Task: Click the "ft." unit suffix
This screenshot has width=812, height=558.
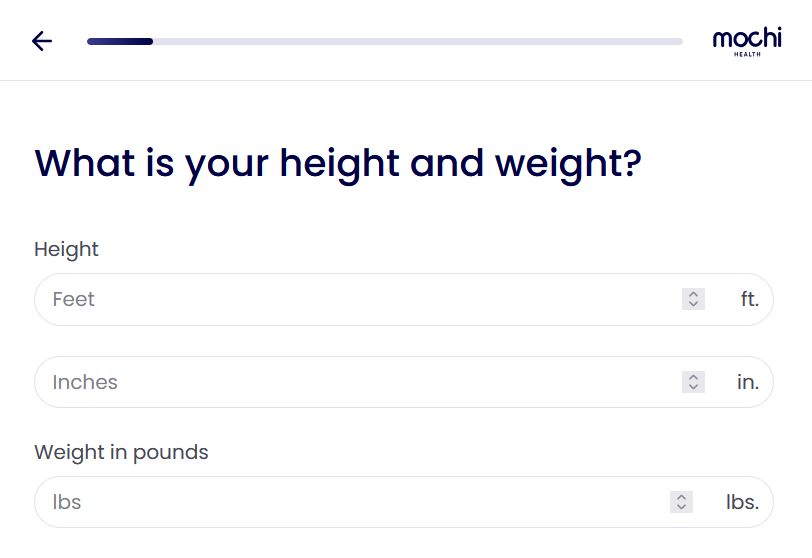Action: tap(750, 299)
